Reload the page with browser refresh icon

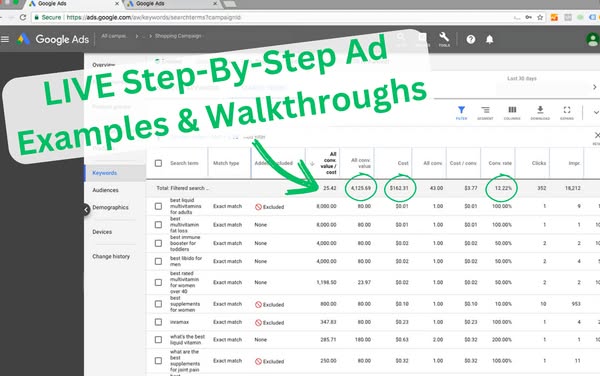pyautogui.click(x=23, y=17)
